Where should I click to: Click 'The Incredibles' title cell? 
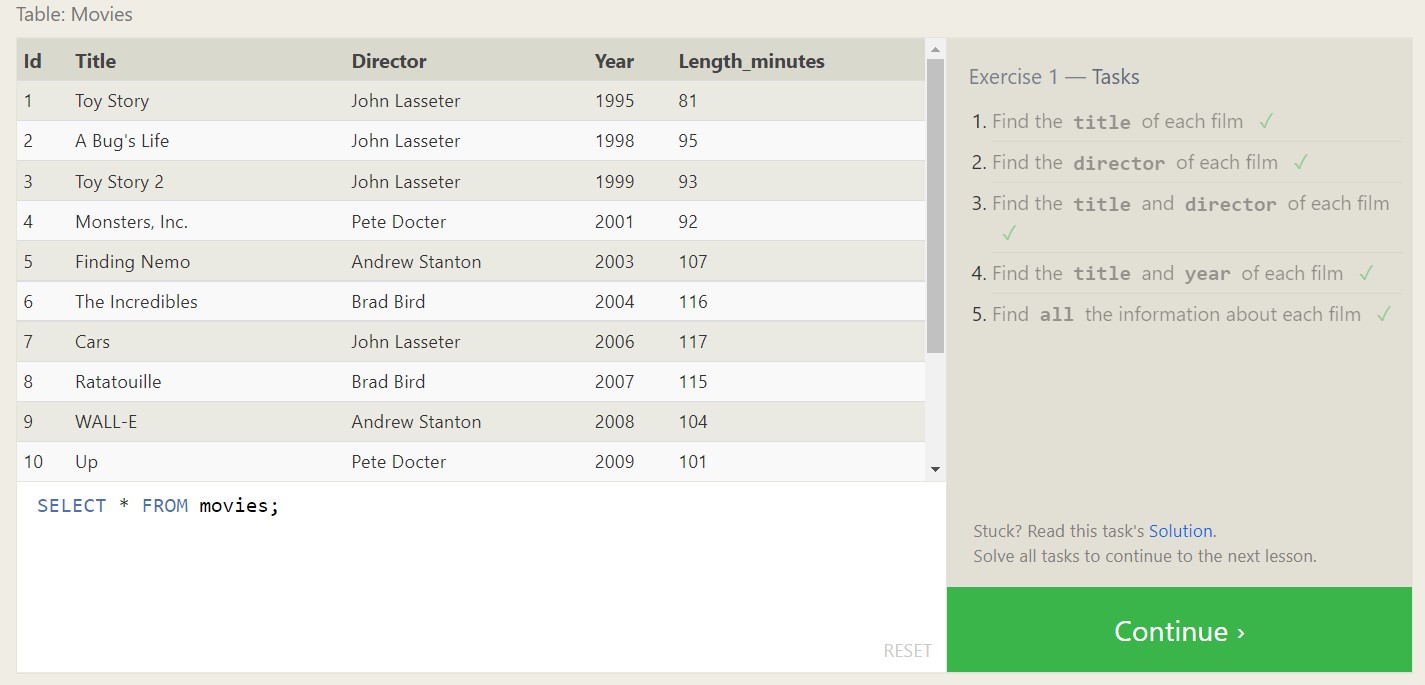[x=136, y=302]
